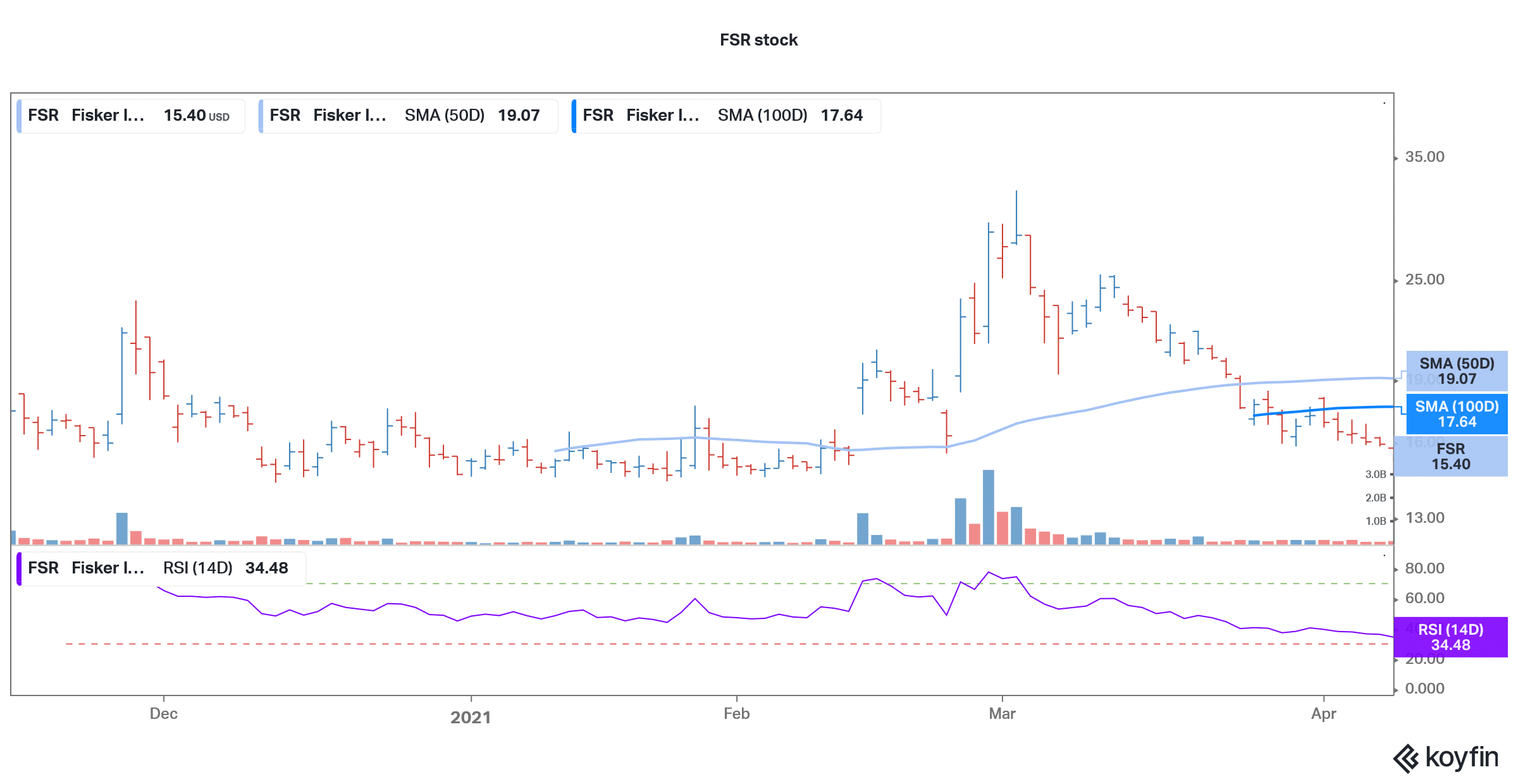Screen dimensions: 1518x784
Task: Click the SMA (50D) 19.07 axis label
Action: (x=1457, y=371)
